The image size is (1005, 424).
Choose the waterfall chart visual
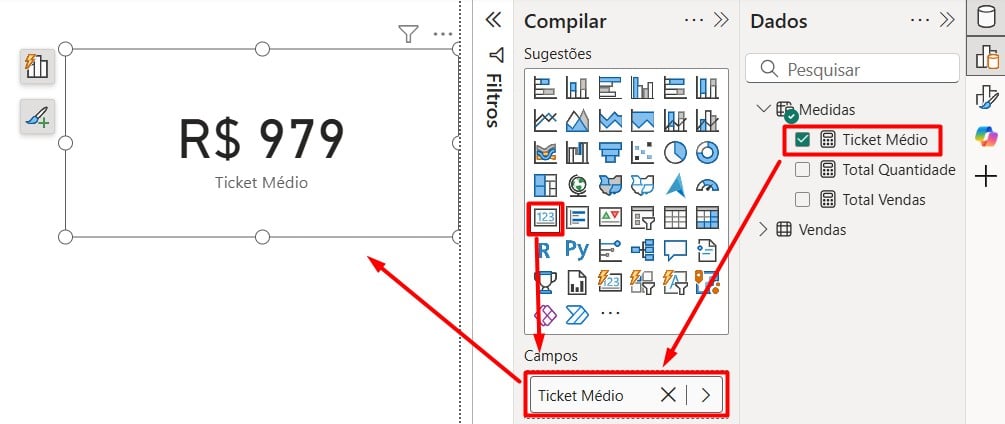point(577,152)
